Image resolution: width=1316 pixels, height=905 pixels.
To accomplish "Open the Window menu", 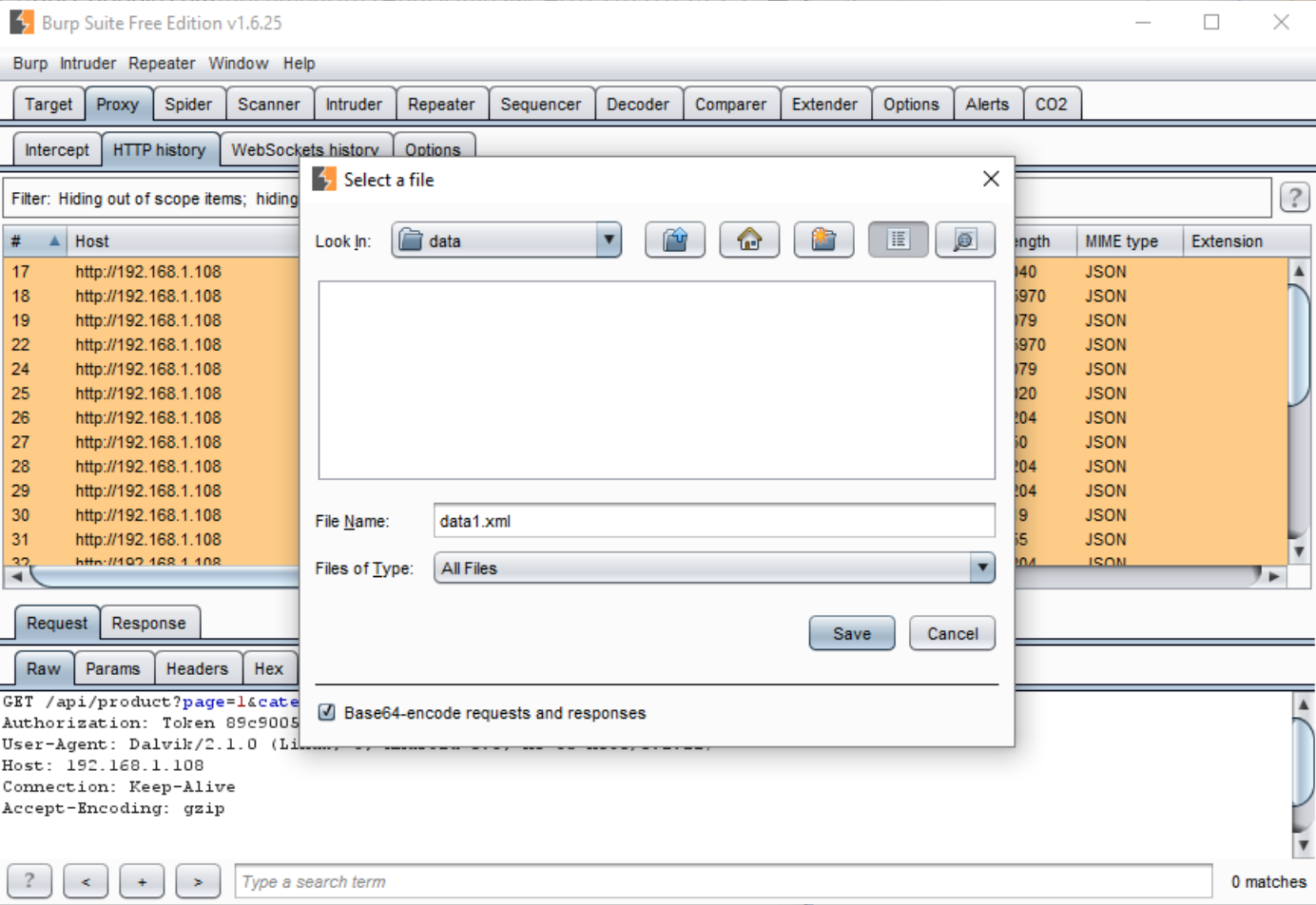I will coord(239,64).
